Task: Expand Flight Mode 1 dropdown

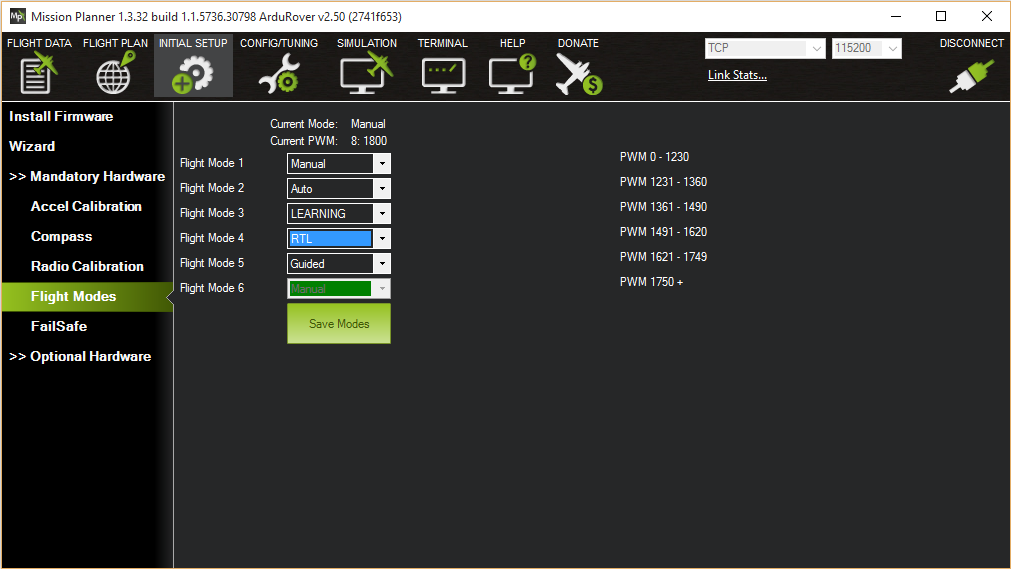Action: tap(380, 164)
